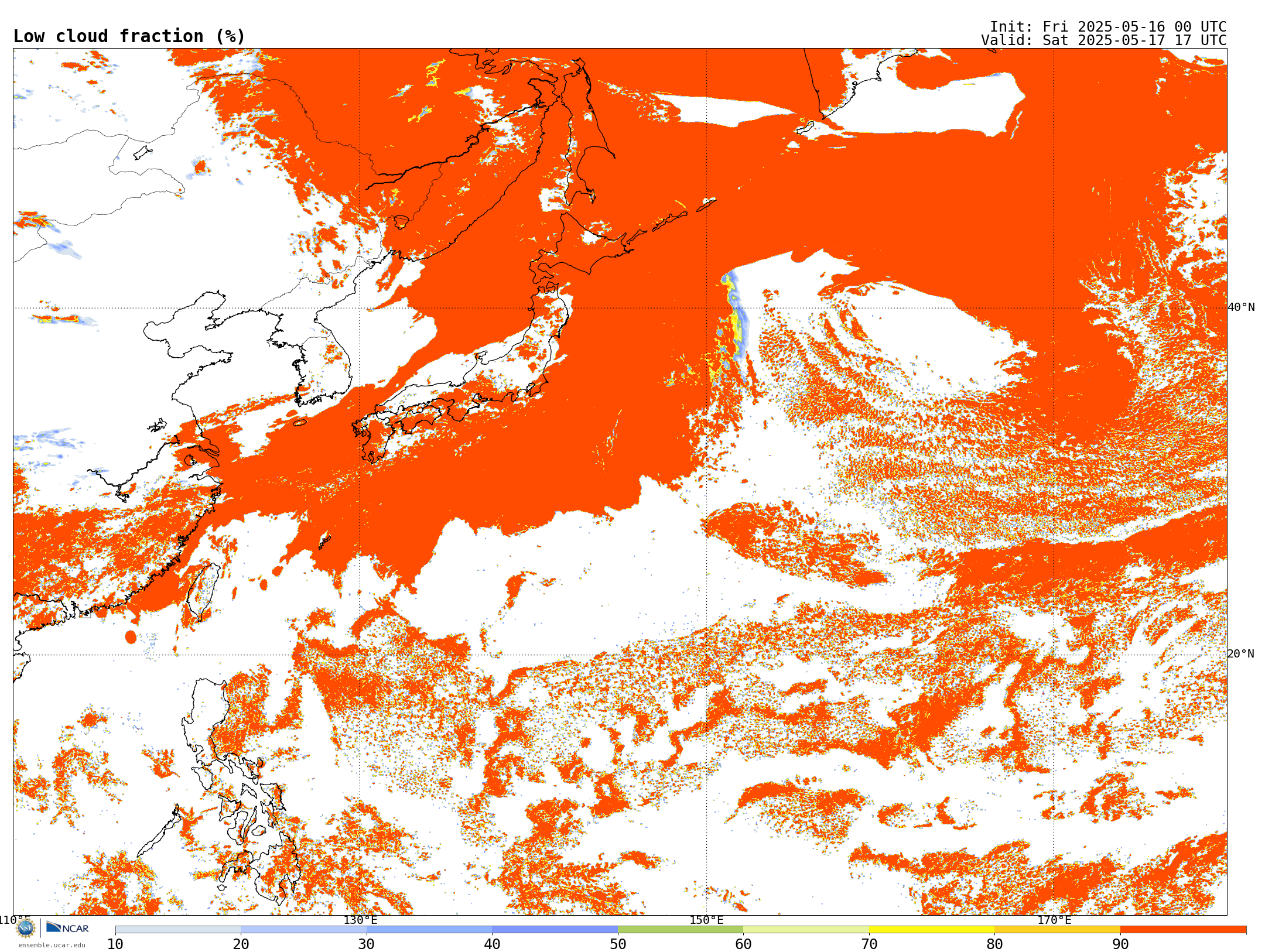Click the colorbar tick label 10
1265x952 pixels.
tap(115, 944)
